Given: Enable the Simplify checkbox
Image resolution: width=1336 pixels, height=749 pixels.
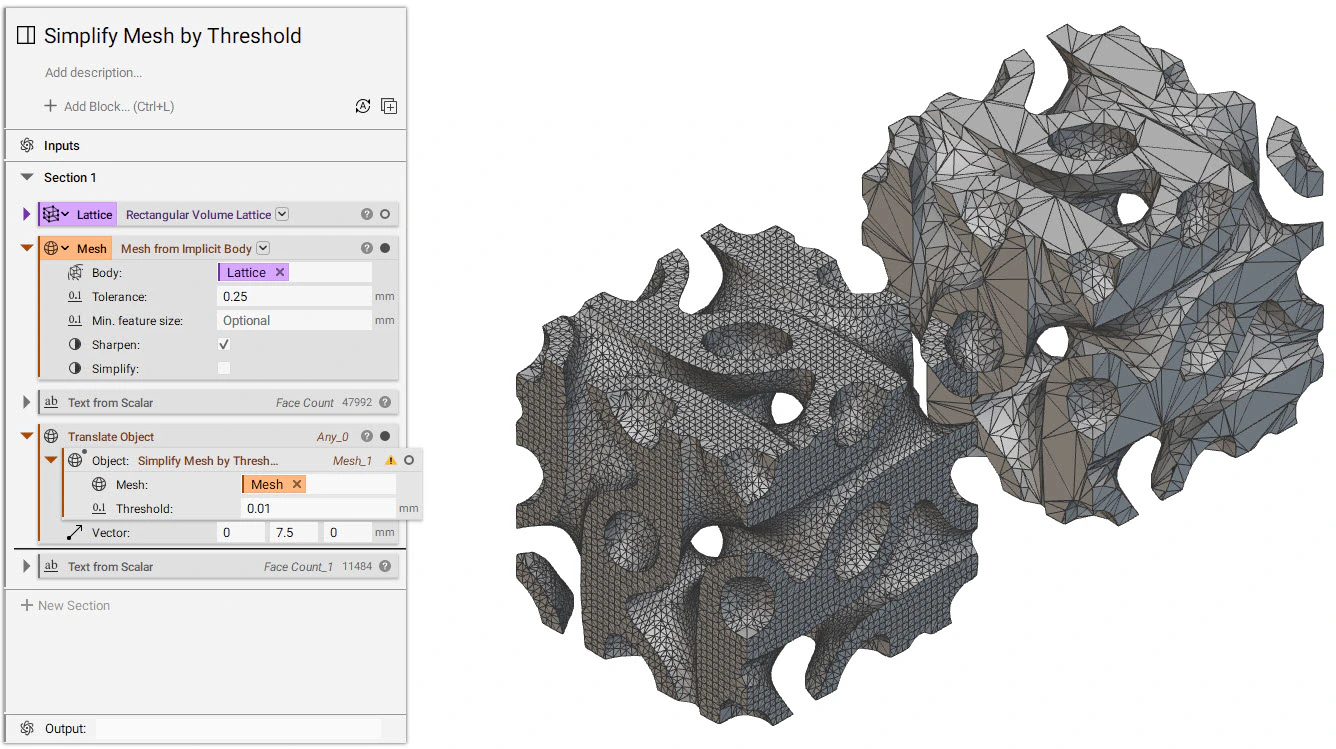Looking at the screenshot, I should (x=224, y=368).
